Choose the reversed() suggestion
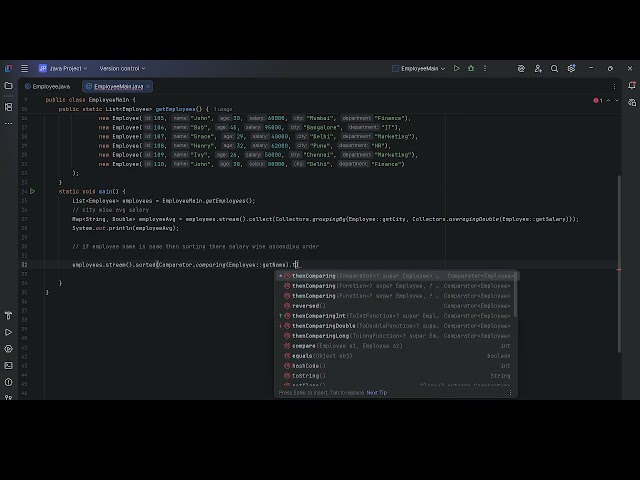The height and width of the screenshot is (480, 640). (397, 306)
